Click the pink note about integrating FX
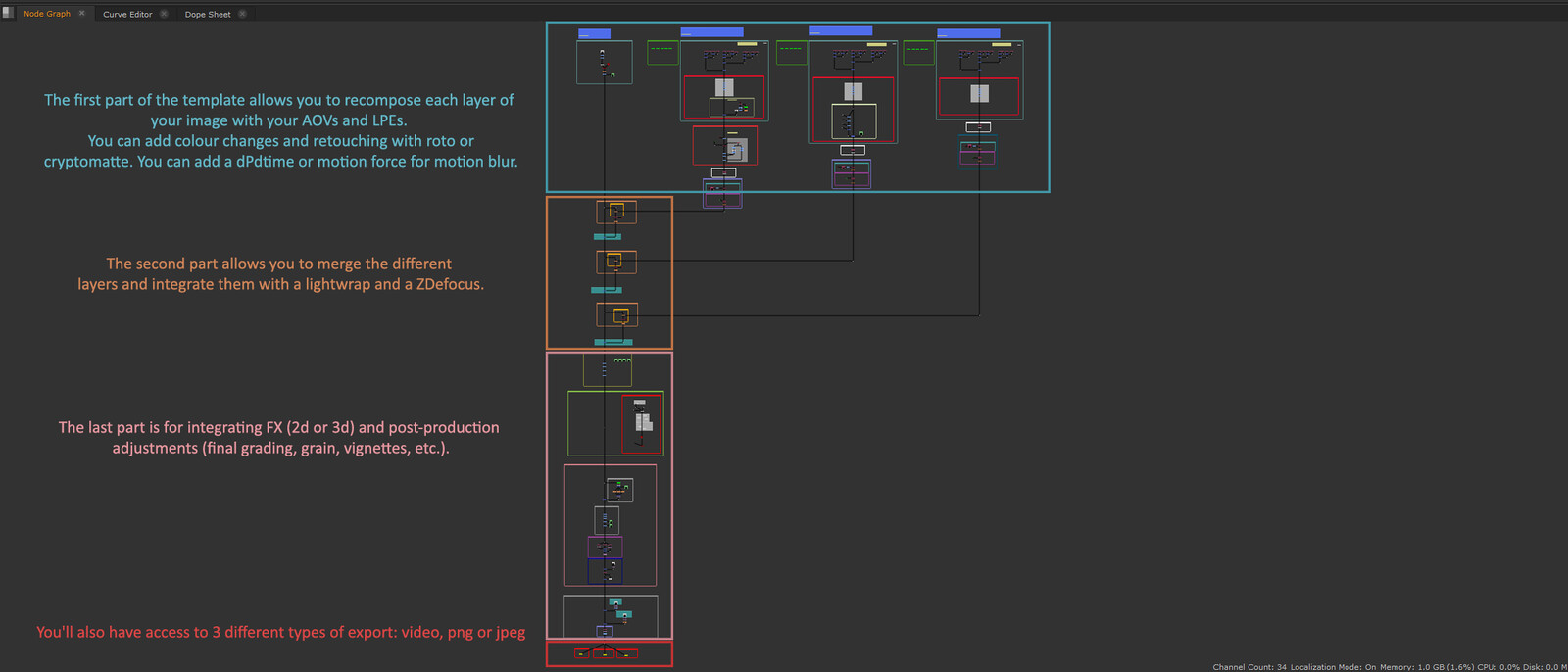This screenshot has height=672, width=1568. (279, 438)
